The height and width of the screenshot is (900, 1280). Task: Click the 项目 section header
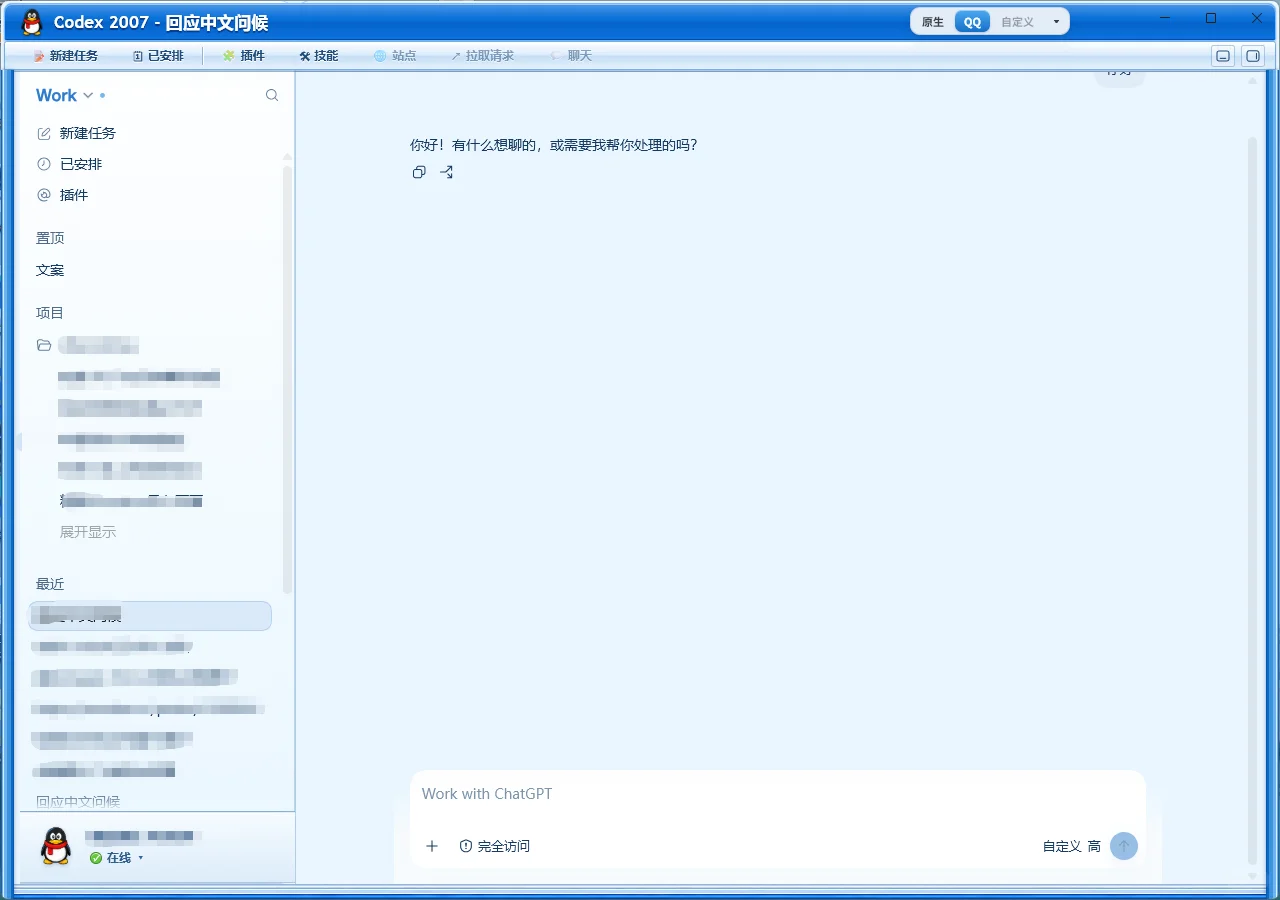[x=50, y=313]
